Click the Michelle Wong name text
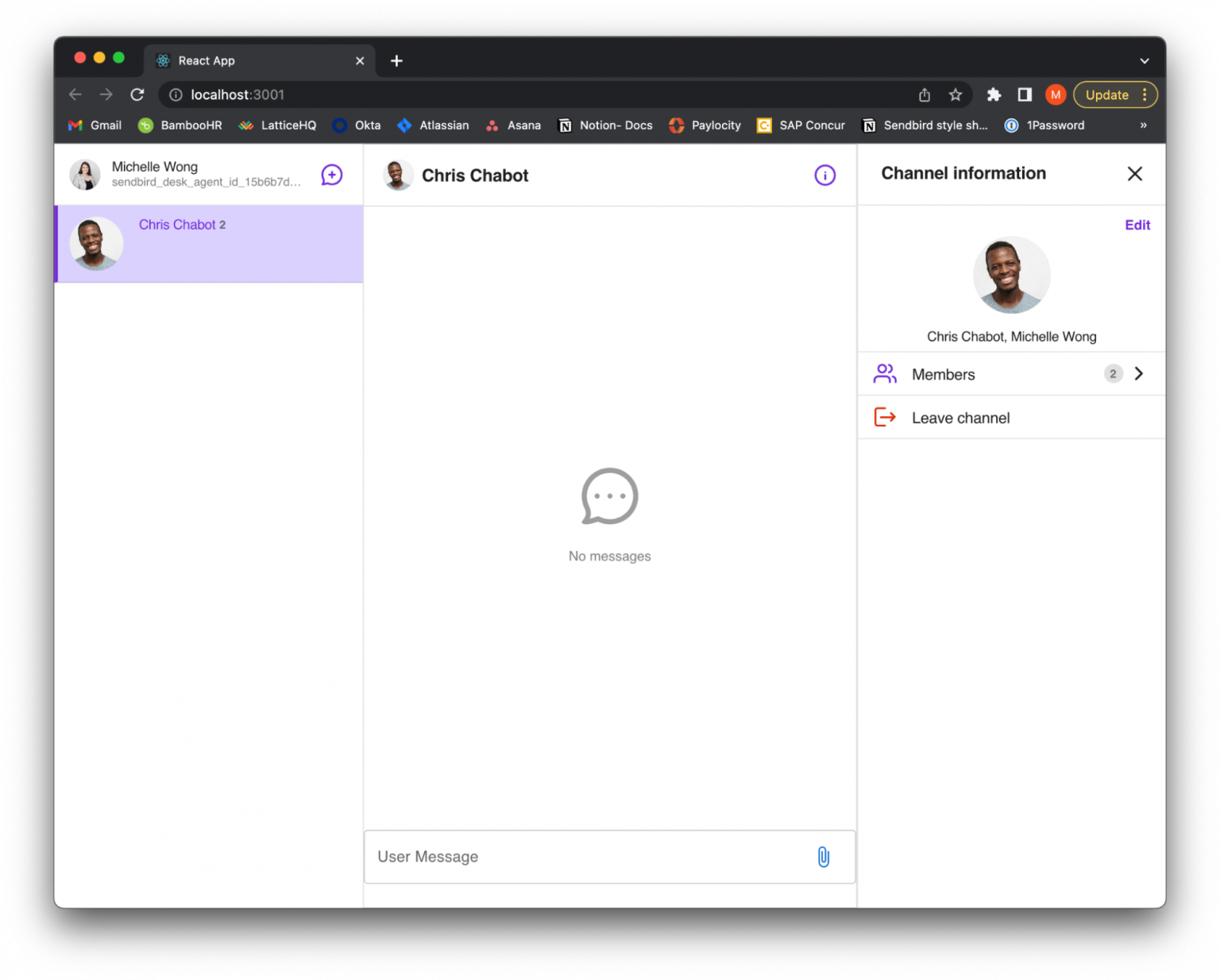 (154, 167)
